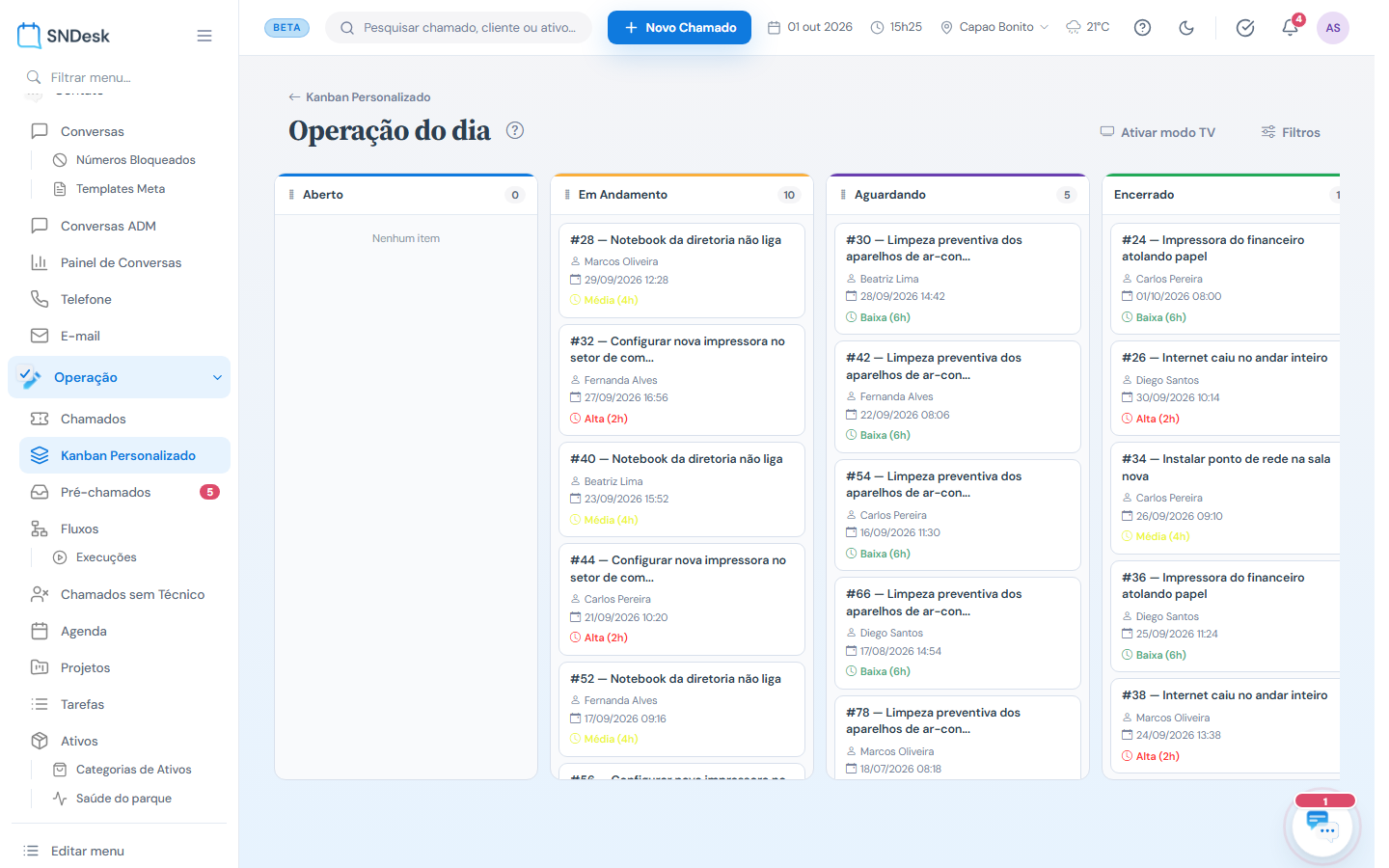Open Números Bloqueados submenu item
Image resolution: width=1389 pixels, height=868 pixels.
[136, 160]
